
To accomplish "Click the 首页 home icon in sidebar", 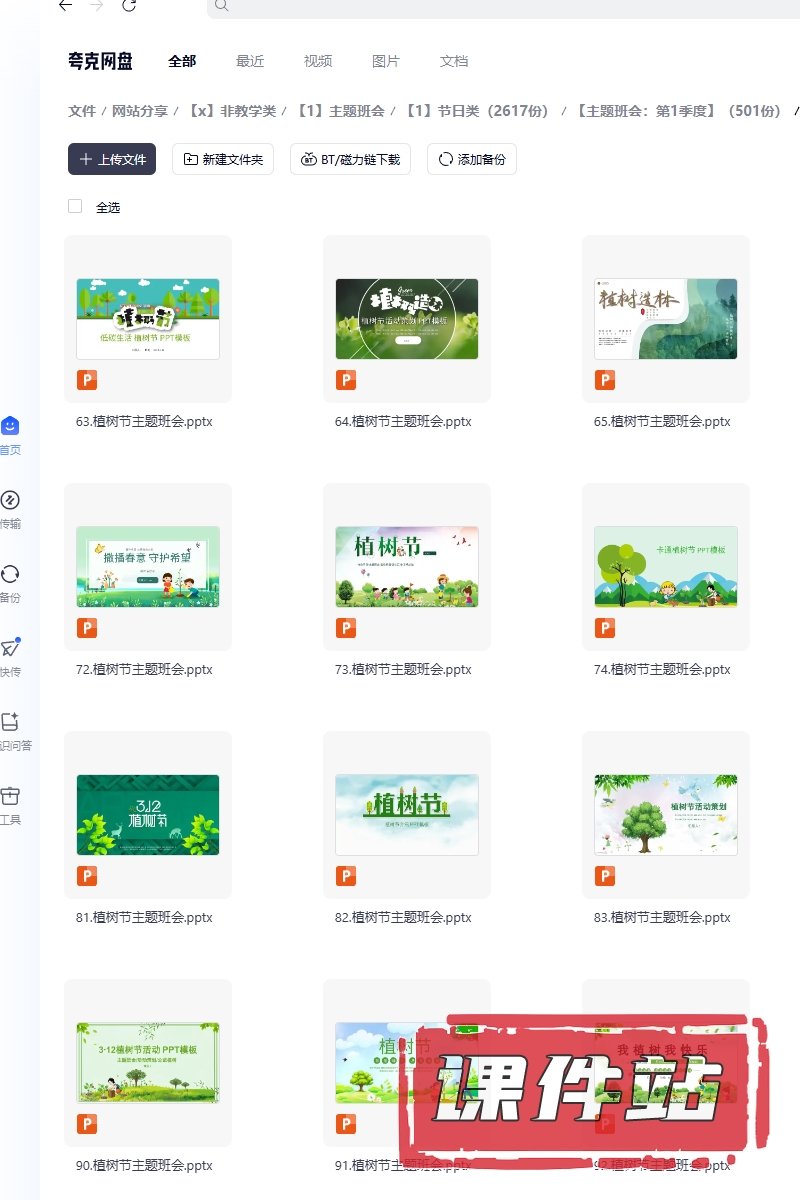I will [10, 427].
